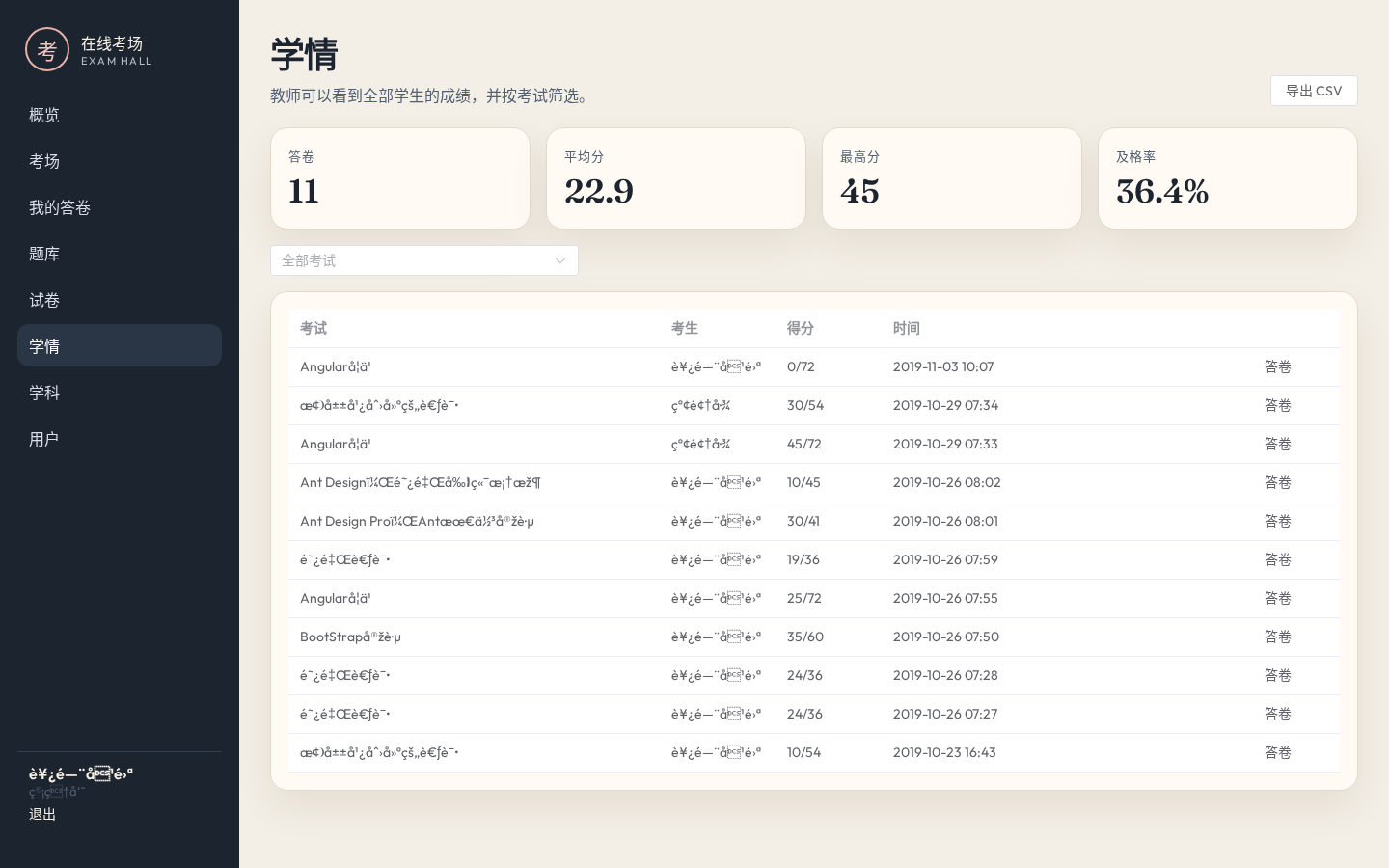Select the 学情 sidebar item
The image size is (1389, 868).
[x=120, y=345]
